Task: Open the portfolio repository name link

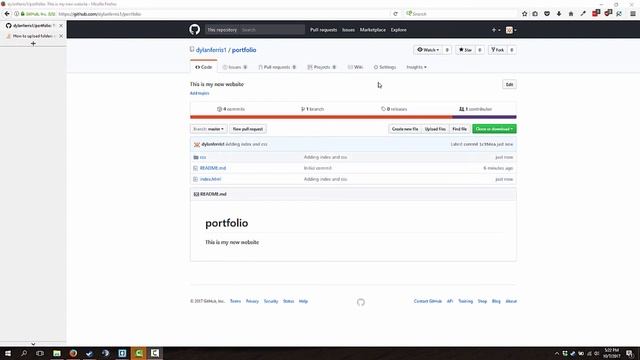Action: pos(244,50)
